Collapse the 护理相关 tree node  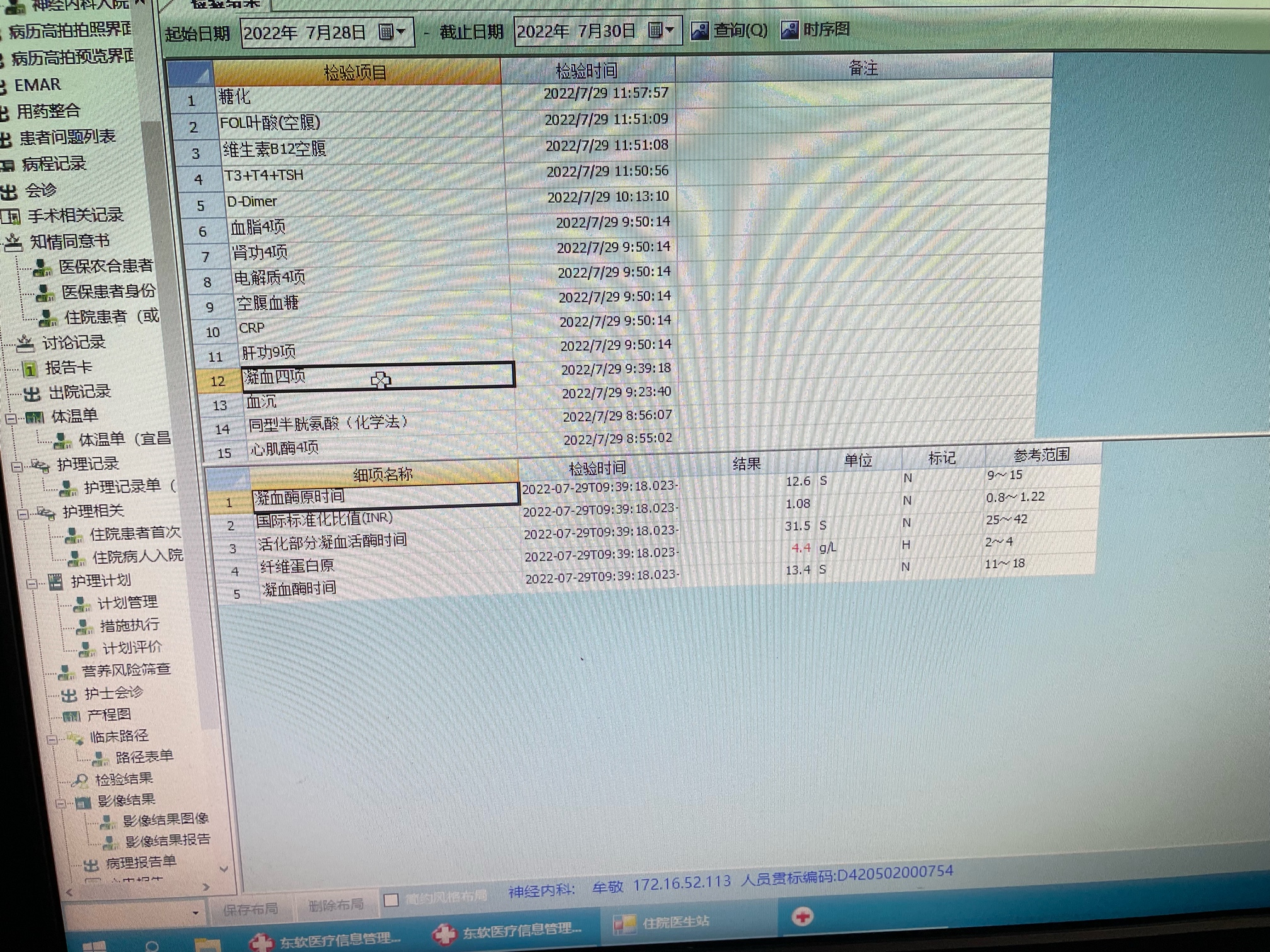coord(23,514)
